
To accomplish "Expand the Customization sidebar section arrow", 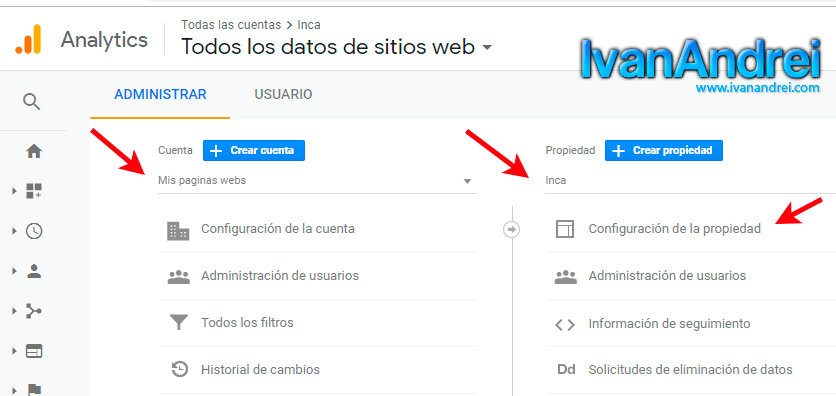I will click(15, 191).
